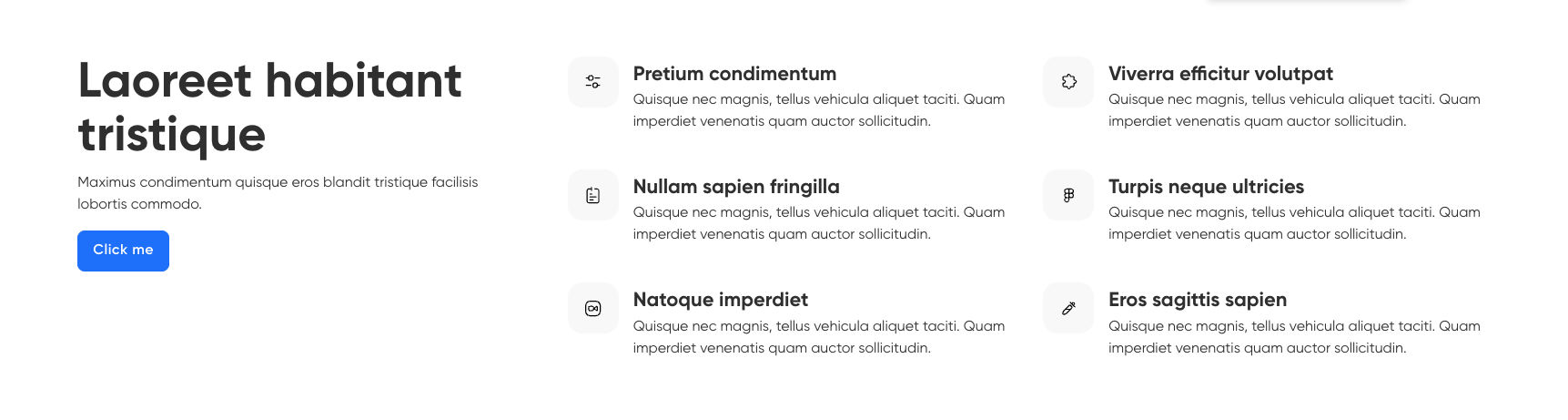Select the Turpis neque ultricies title

click(x=1205, y=187)
